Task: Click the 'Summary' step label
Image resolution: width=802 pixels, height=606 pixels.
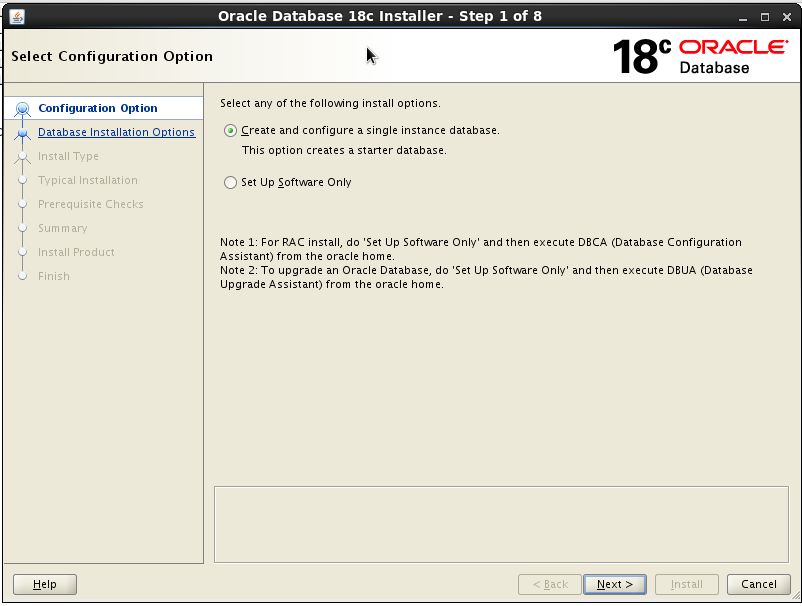Action: (62, 229)
